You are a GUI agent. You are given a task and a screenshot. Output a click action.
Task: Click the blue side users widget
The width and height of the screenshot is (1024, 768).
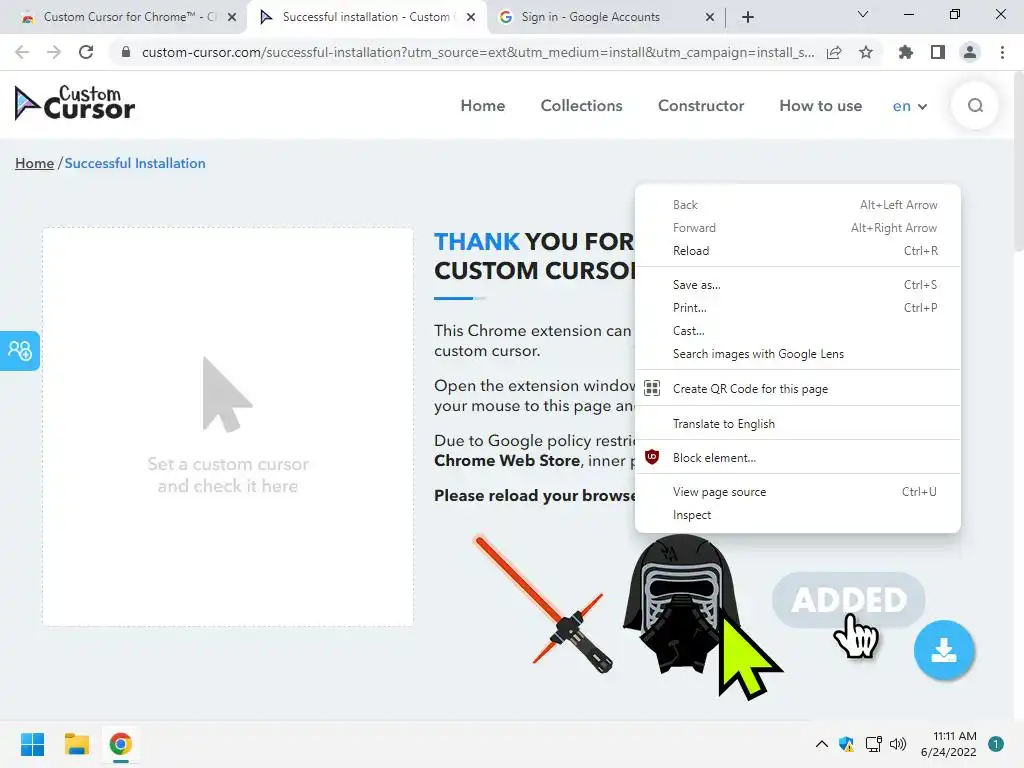click(20, 351)
